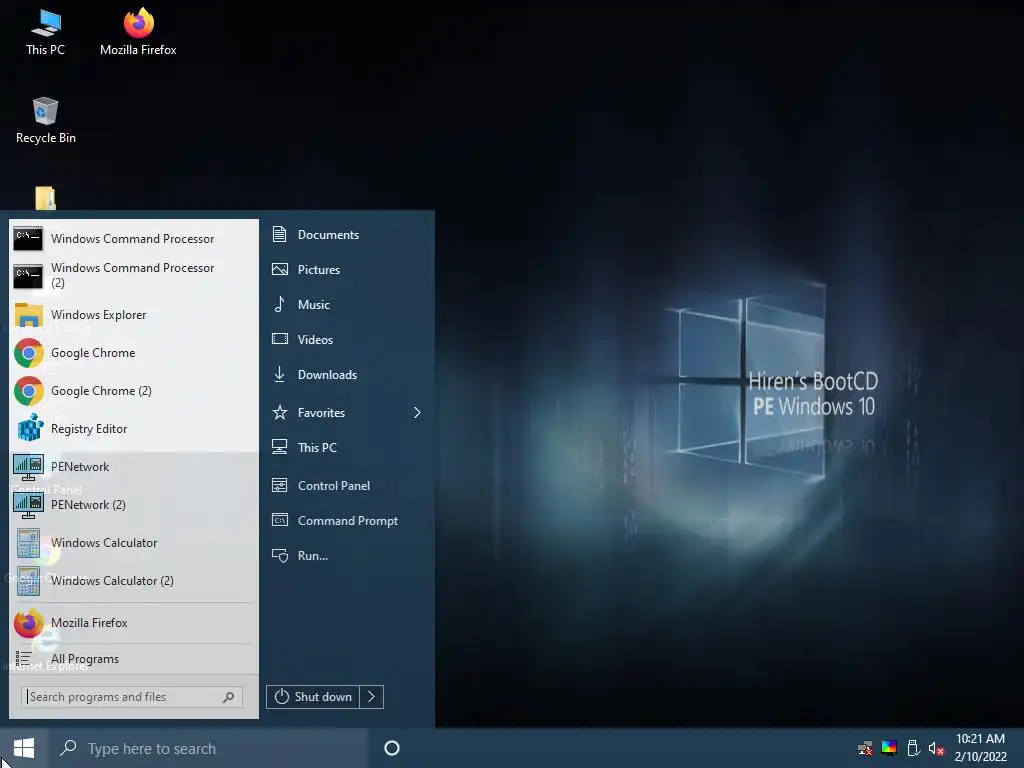The image size is (1024, 768).
Task: Open PENetwork (2)
Action: pyautogui.click(x=133, y=504)
